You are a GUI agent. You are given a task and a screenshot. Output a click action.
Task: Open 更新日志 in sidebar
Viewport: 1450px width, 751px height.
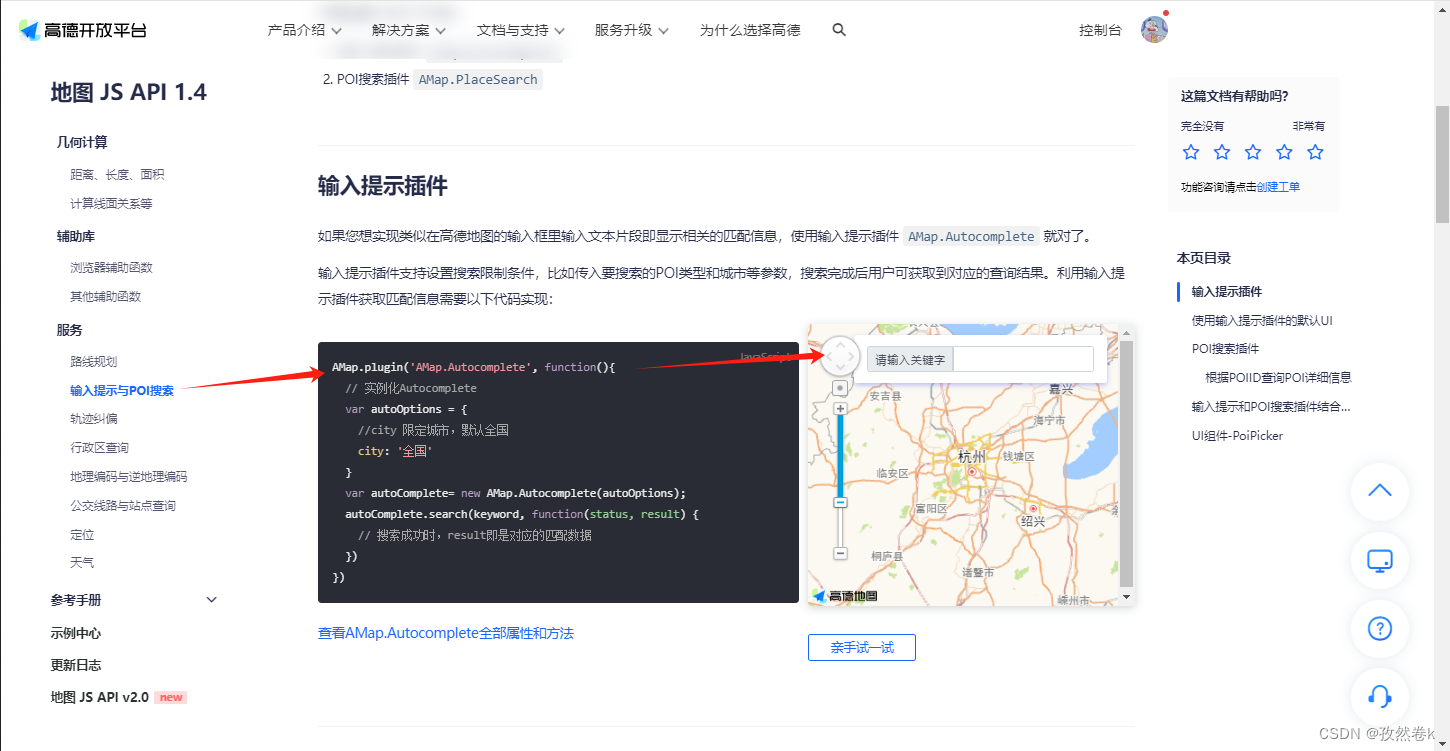coord(76,665)
